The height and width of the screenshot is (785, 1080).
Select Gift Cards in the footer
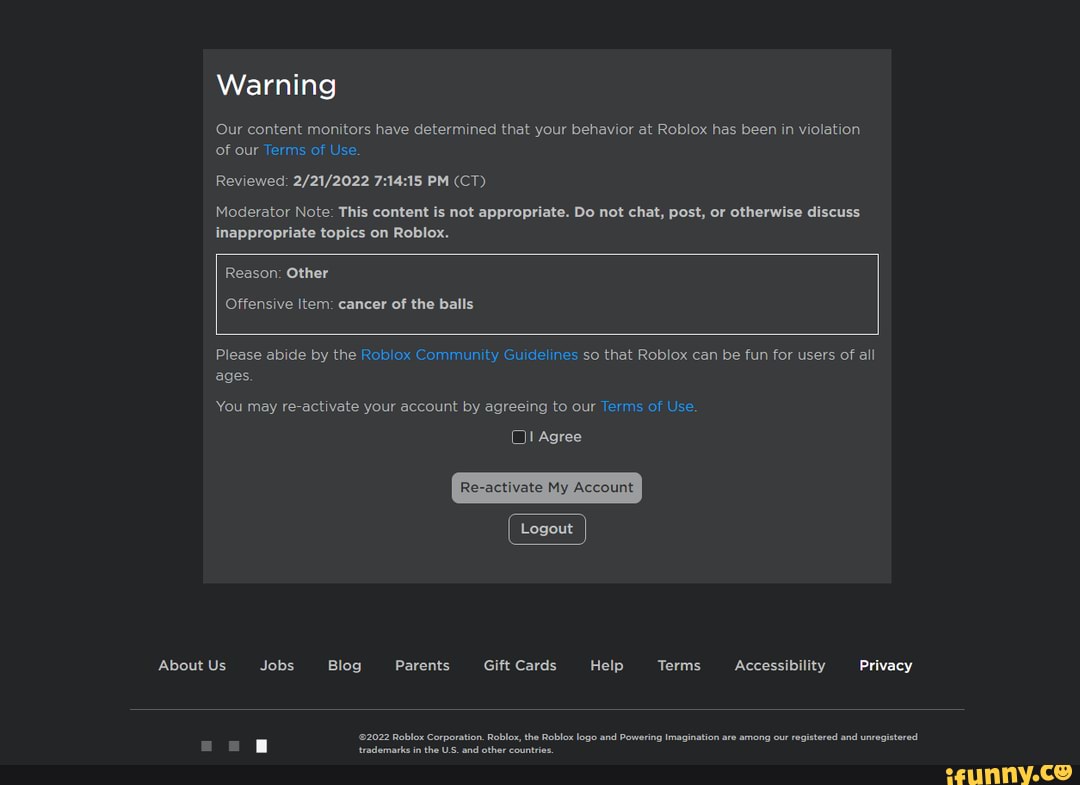520,665
